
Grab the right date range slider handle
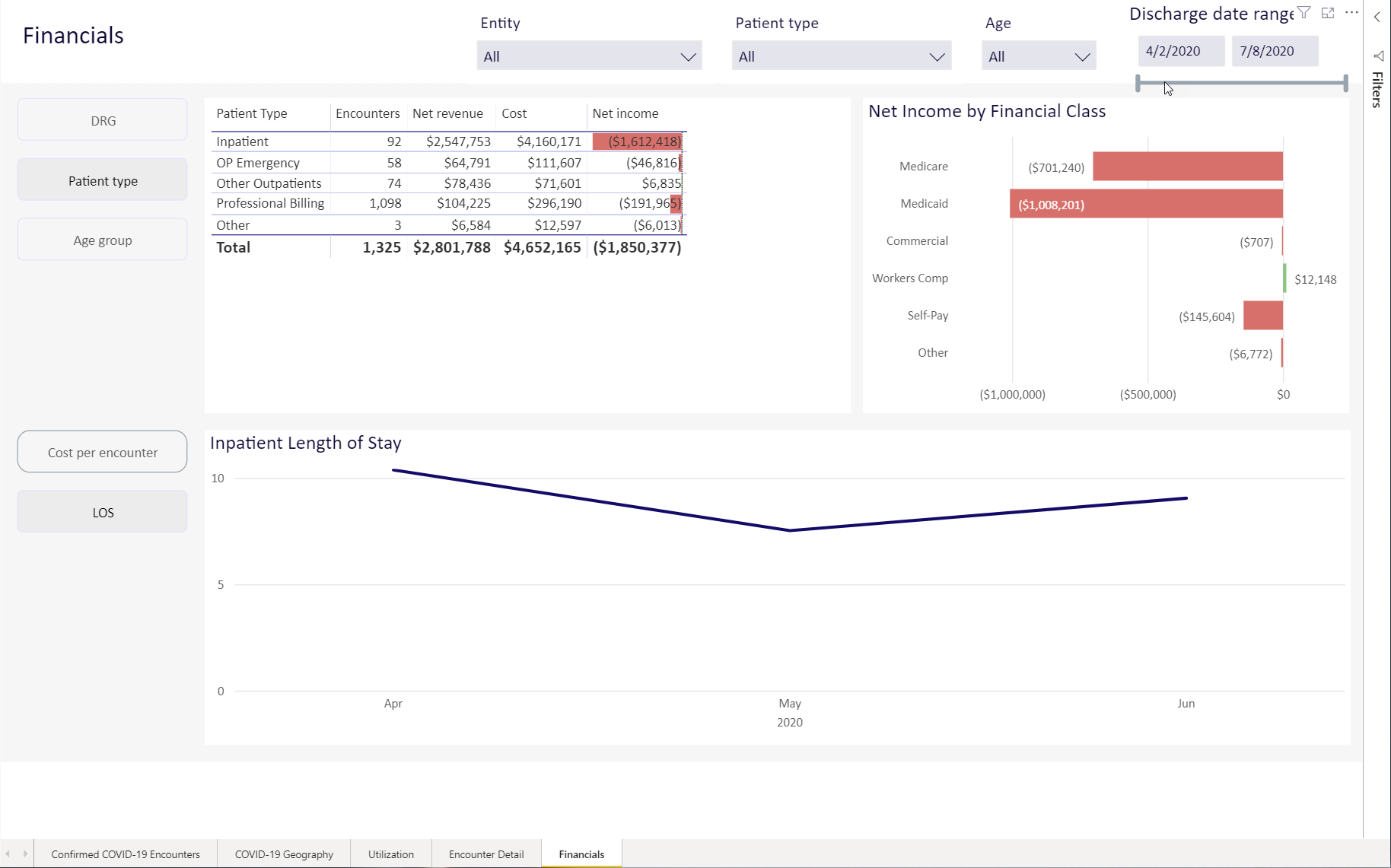tap(1345, 83)
